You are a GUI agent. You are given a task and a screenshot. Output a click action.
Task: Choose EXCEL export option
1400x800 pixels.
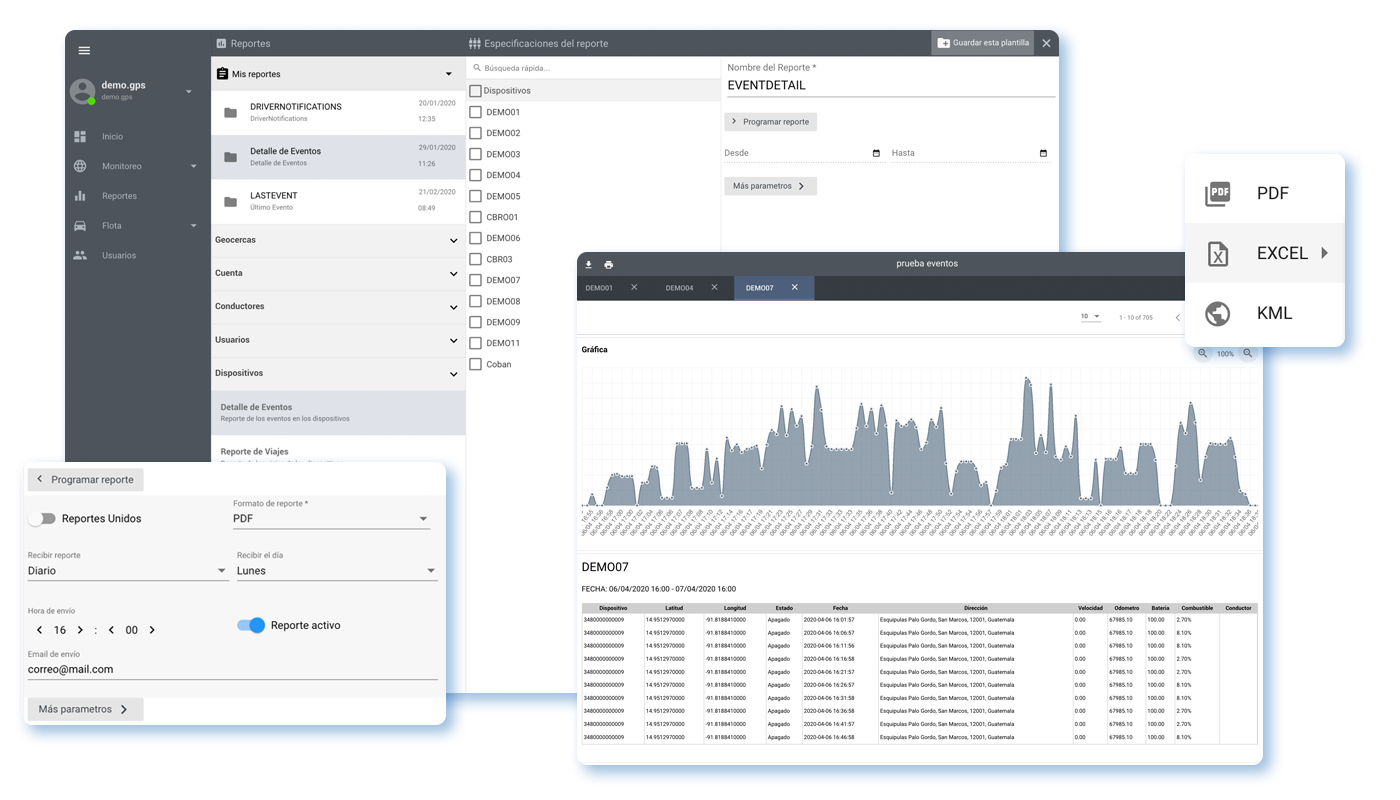[x=1264, y=253]
